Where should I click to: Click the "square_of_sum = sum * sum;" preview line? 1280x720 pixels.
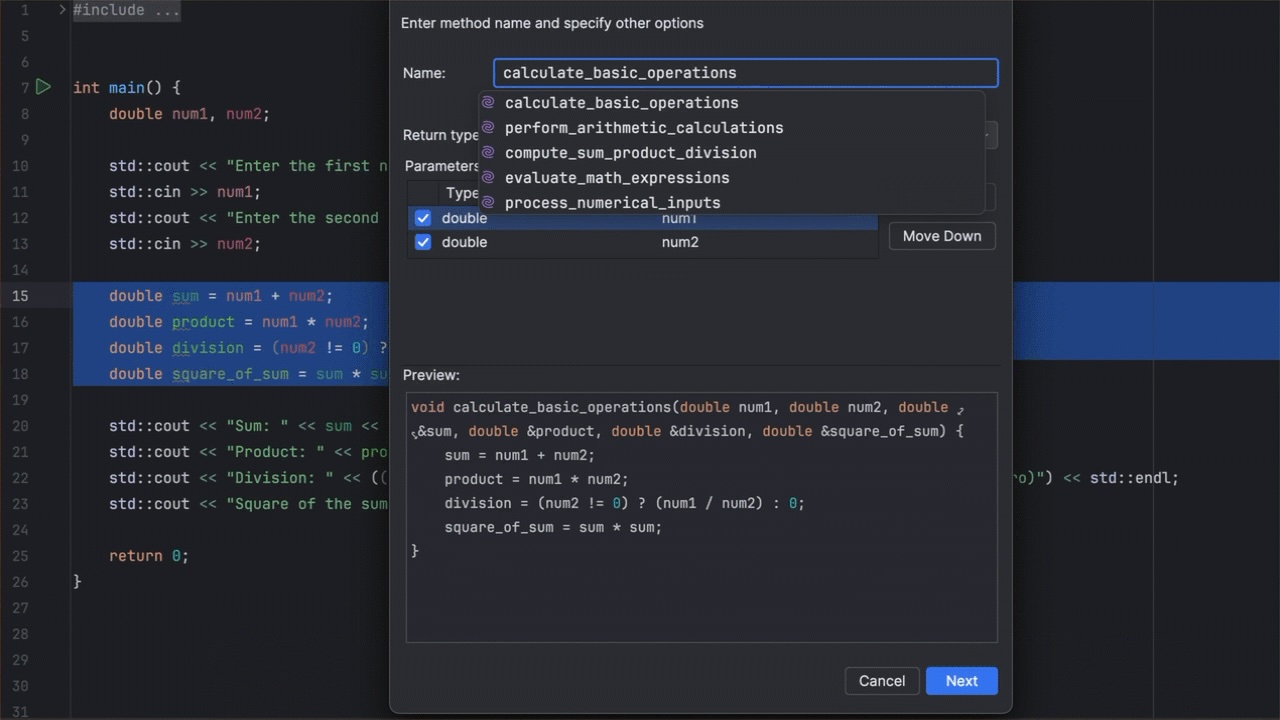click(x=553, y=527)
